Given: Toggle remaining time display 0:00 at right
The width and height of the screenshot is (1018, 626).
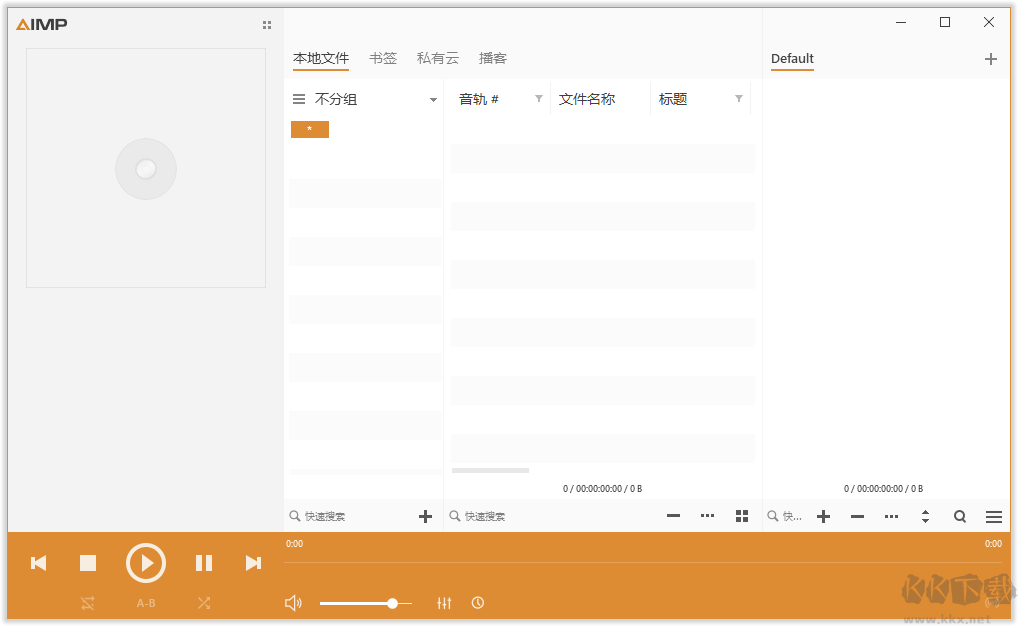Looking at the screenshot, I should click(993, 544).
